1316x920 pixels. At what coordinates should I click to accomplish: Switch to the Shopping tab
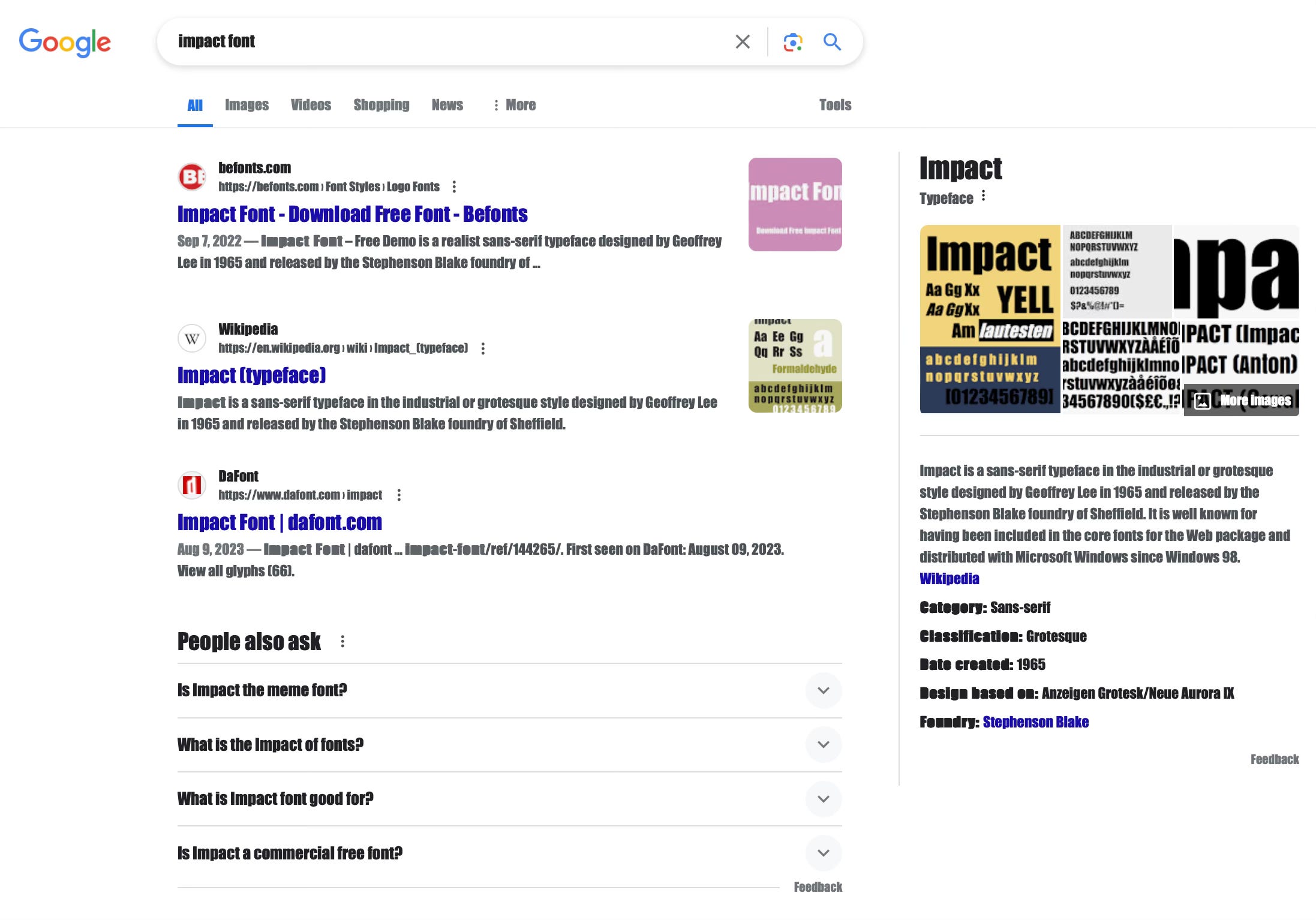[381, 105]
